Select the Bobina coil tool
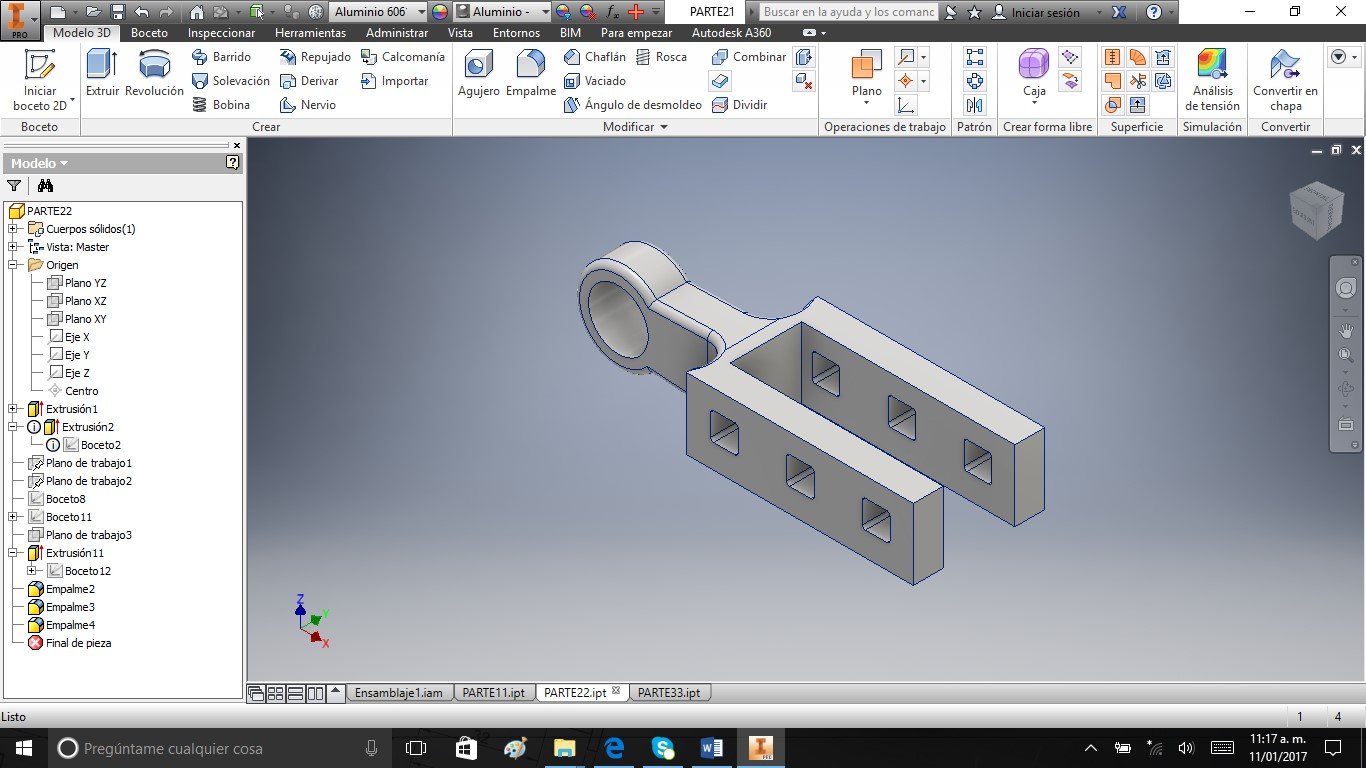1366x768 pixels. [x=220, y=105]
